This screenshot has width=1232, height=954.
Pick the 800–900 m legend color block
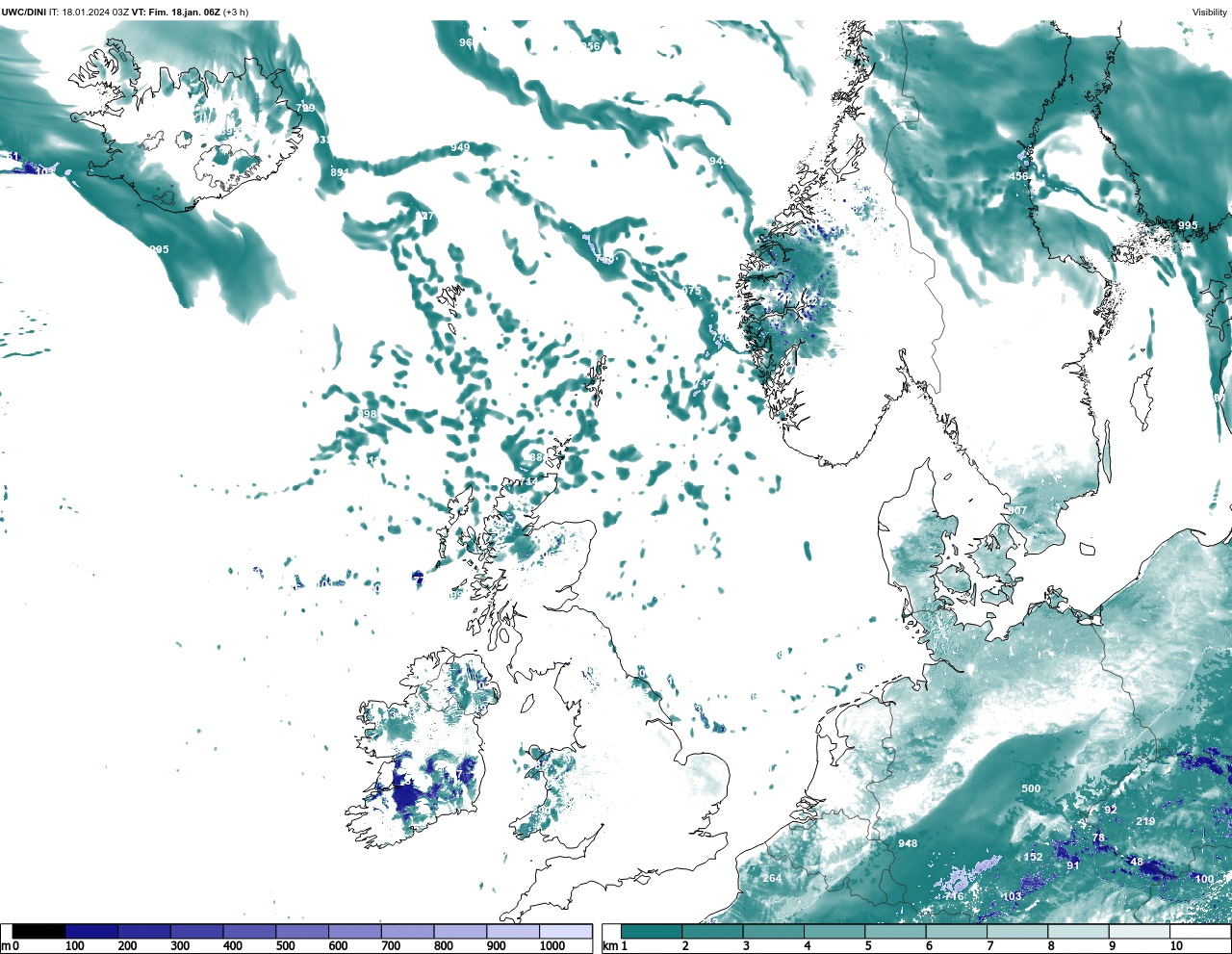point(459,931)
